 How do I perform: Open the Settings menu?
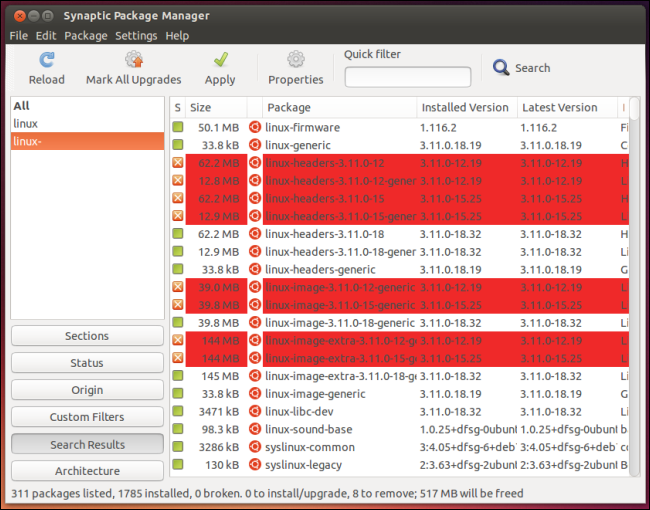click(x=136, y=35)
